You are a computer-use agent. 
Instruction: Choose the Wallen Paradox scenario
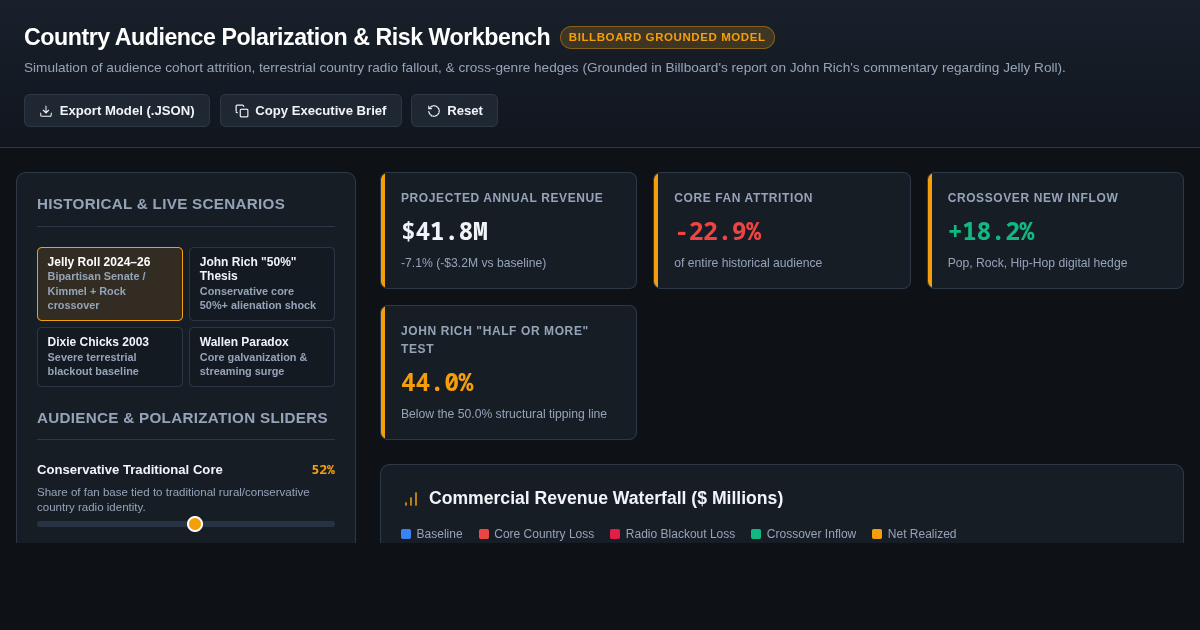[x=262, y=357]
